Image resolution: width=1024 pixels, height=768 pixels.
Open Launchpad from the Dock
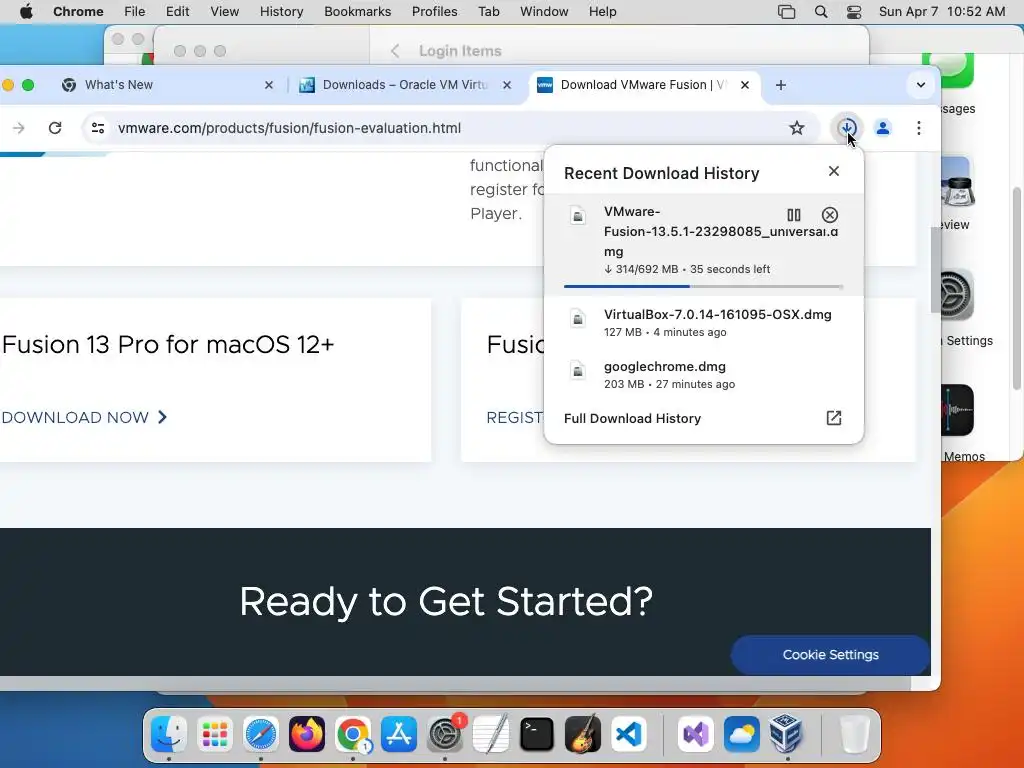(x=214, y=734)
